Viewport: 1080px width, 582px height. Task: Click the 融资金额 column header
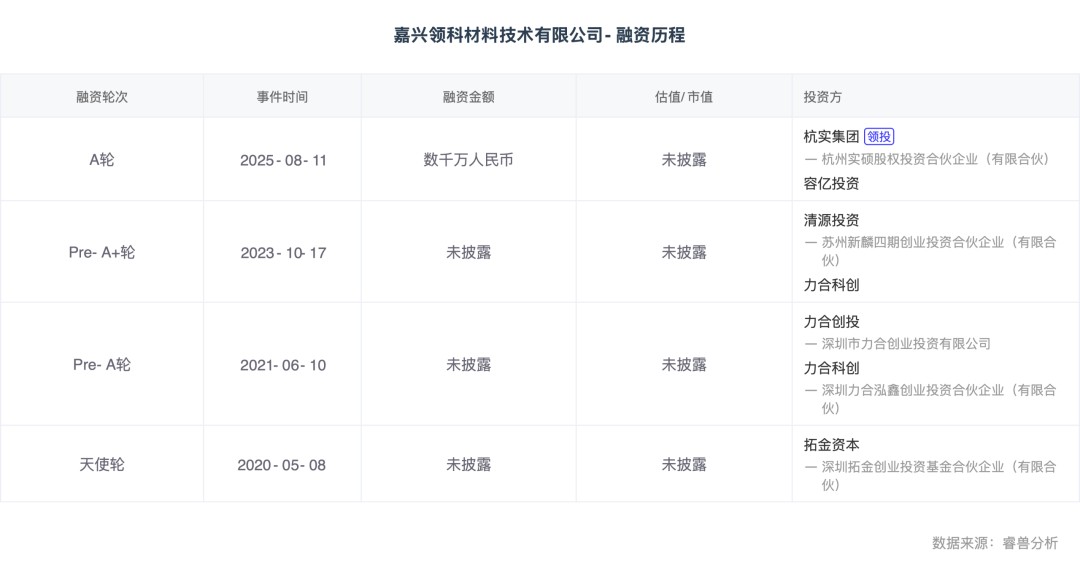click(468, 97)
